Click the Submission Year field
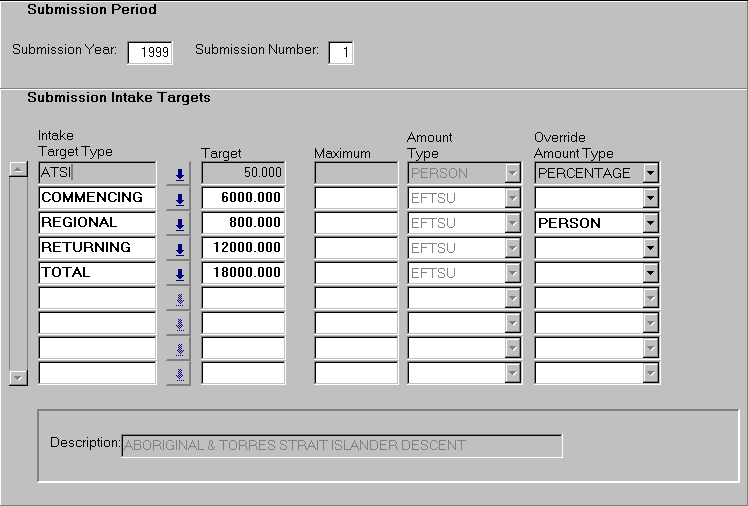 [150, 52]
